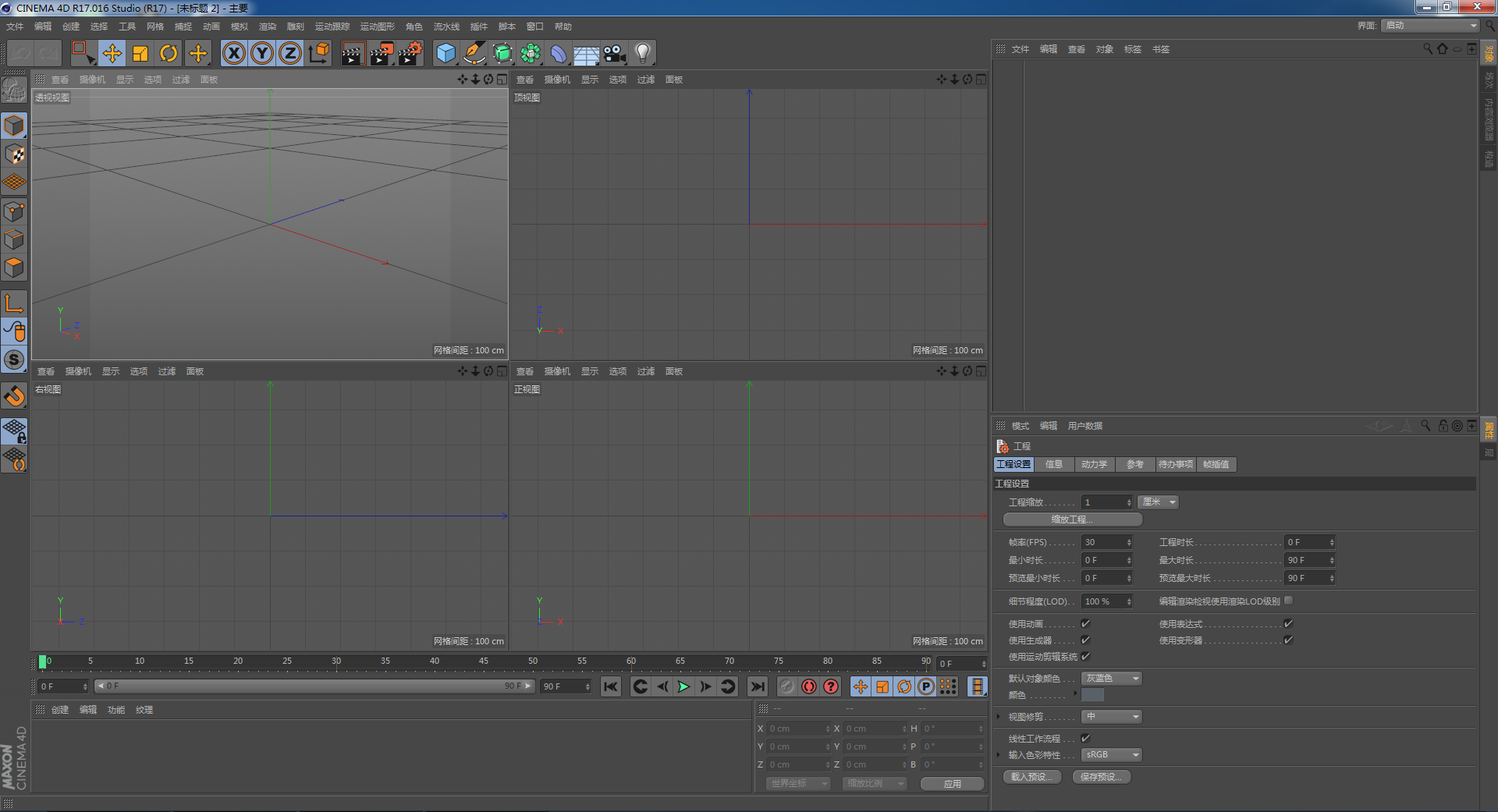This screenshot has width=1498, height=812.
Task: Open the 创建 menu in main menu bar
Action: coord(71,27)
